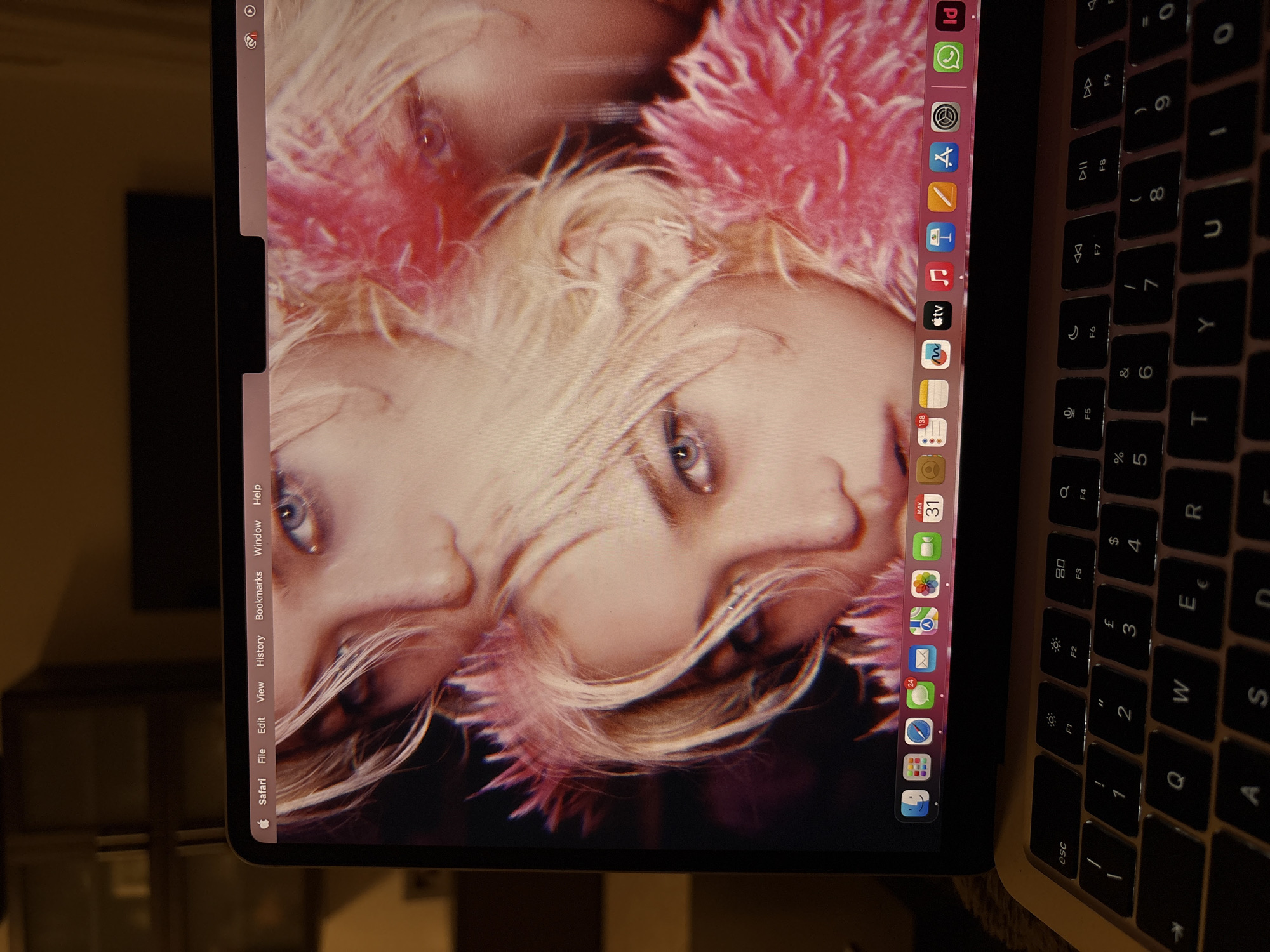The height and width of the screenshot is (952, 1270).
Task: Open the App Store icon
Action: (x=944, y=157)
